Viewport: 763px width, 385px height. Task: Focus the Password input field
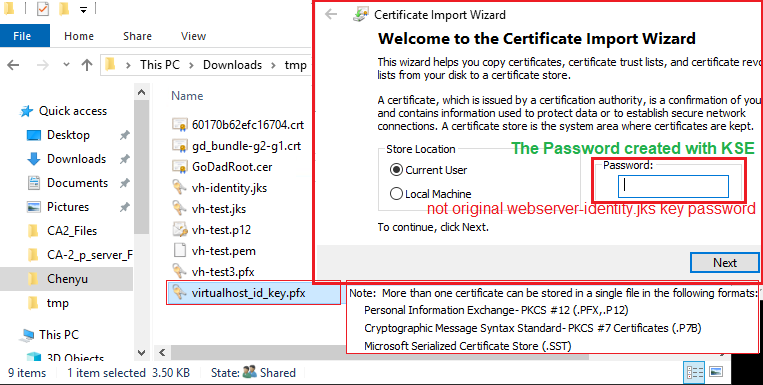coord(673,186)
